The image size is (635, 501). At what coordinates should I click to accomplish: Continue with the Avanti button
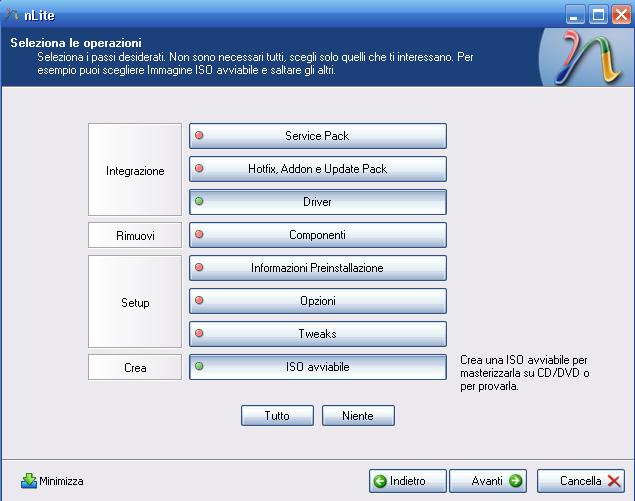pyautogui.click(x=488, y=481)
